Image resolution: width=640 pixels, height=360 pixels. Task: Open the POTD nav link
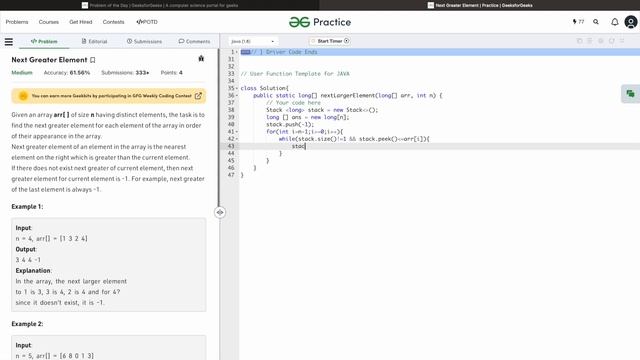coord(147,22)
